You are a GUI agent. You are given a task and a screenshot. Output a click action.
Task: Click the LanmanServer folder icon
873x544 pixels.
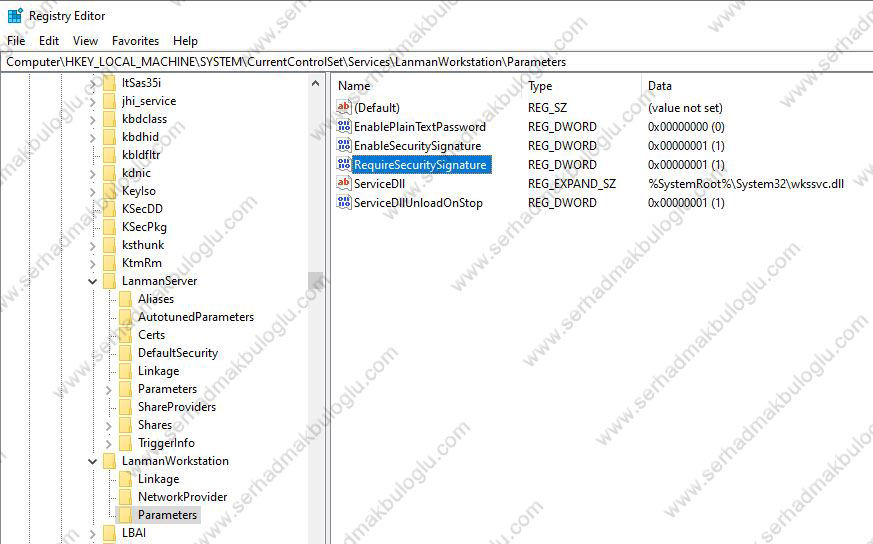click(109, 281)
